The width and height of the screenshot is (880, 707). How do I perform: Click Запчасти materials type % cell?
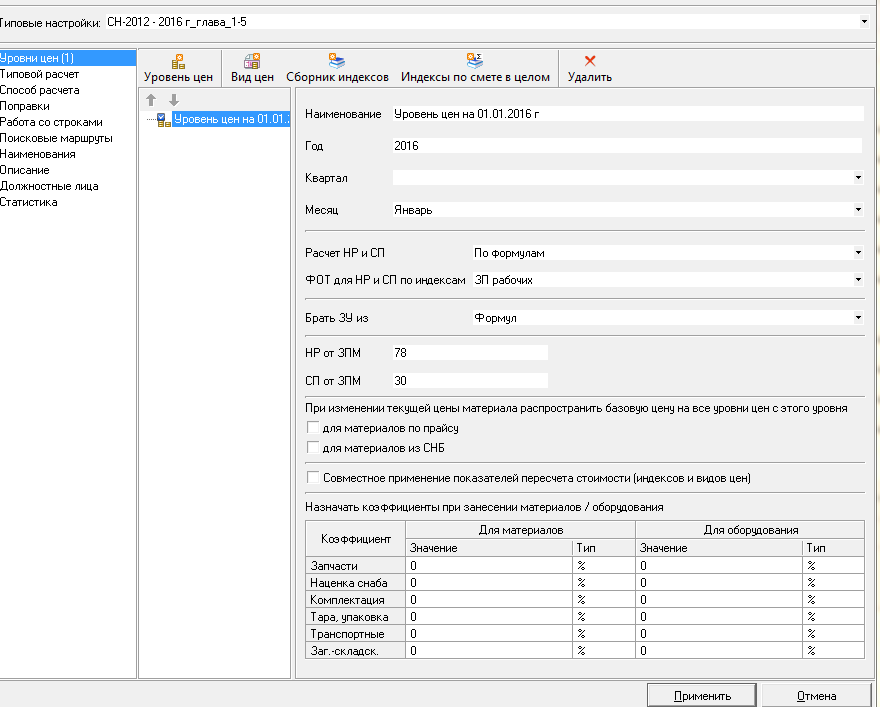(604, 566)
